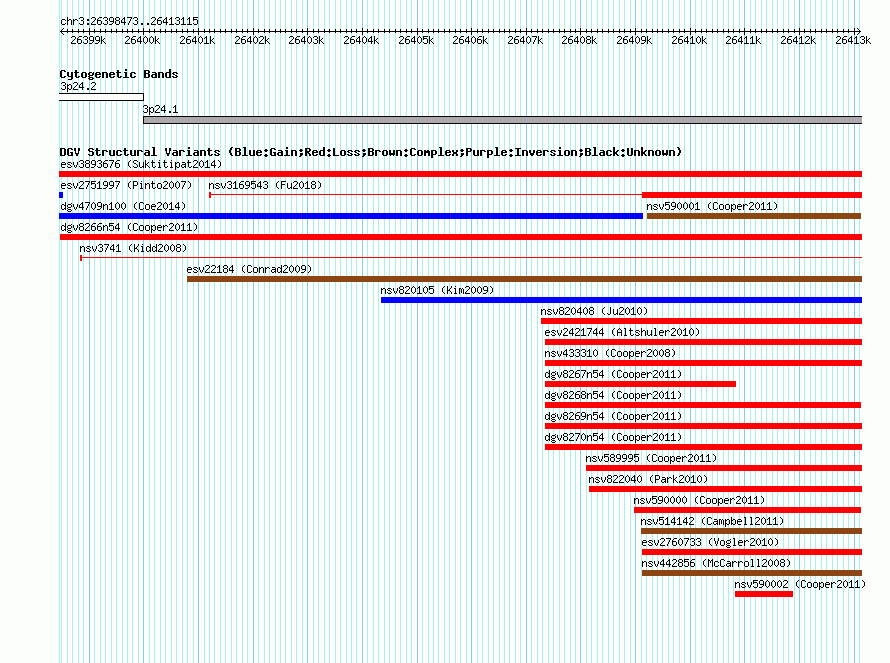Click the ruler's right end arrow

(858, 31)
